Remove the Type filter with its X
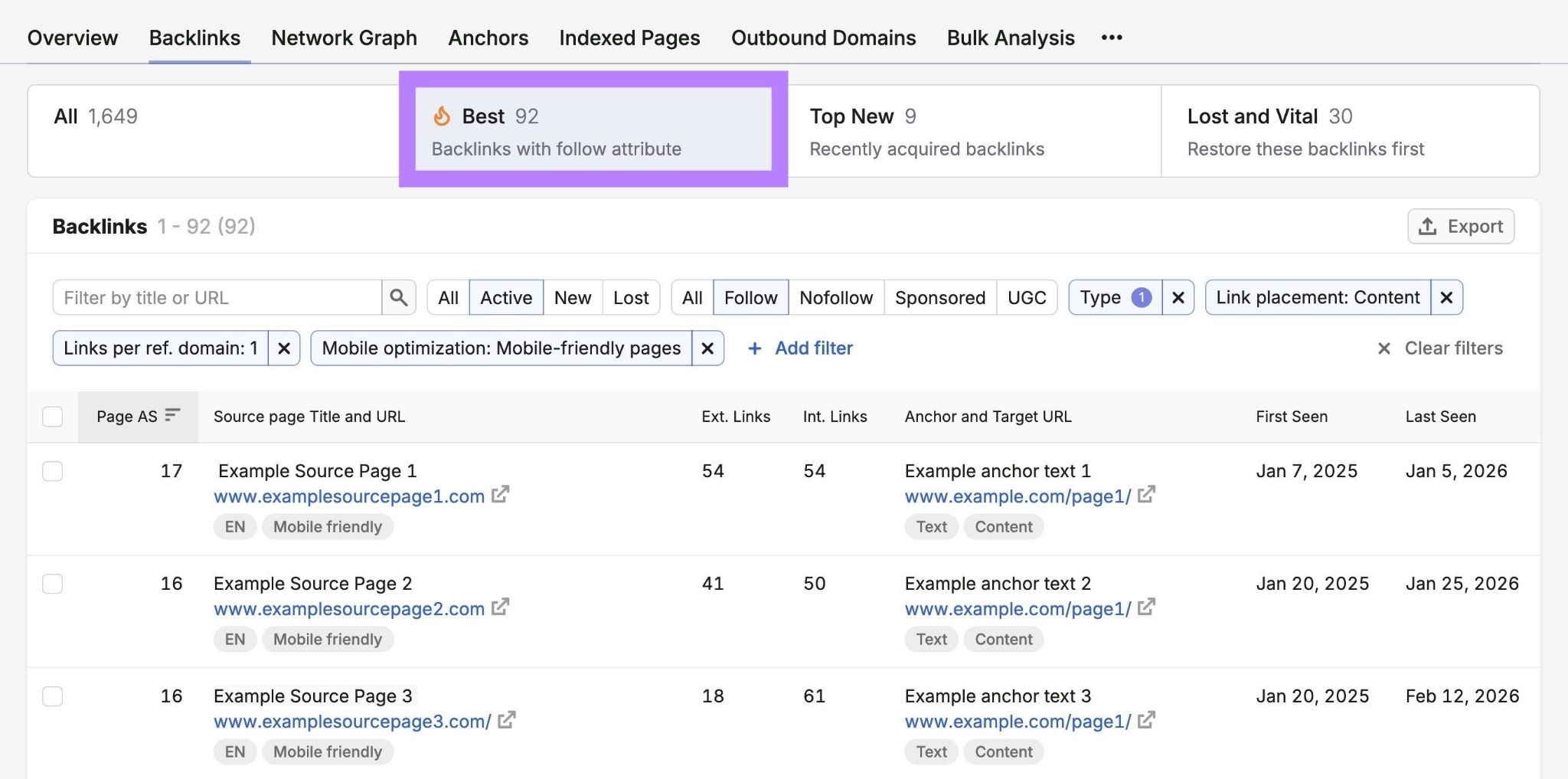The image size is (1568, 779). [x=1178, y=297]
